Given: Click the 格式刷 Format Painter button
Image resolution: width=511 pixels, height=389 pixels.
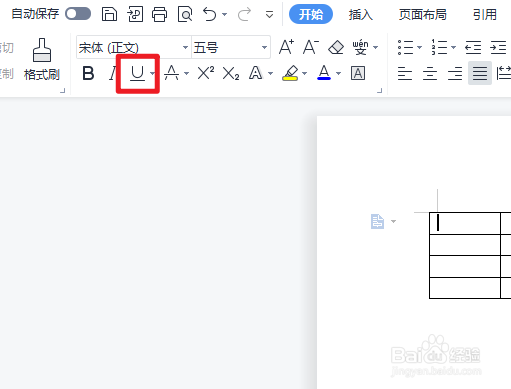Looking at the screenshot, I should tap(42, 59).
